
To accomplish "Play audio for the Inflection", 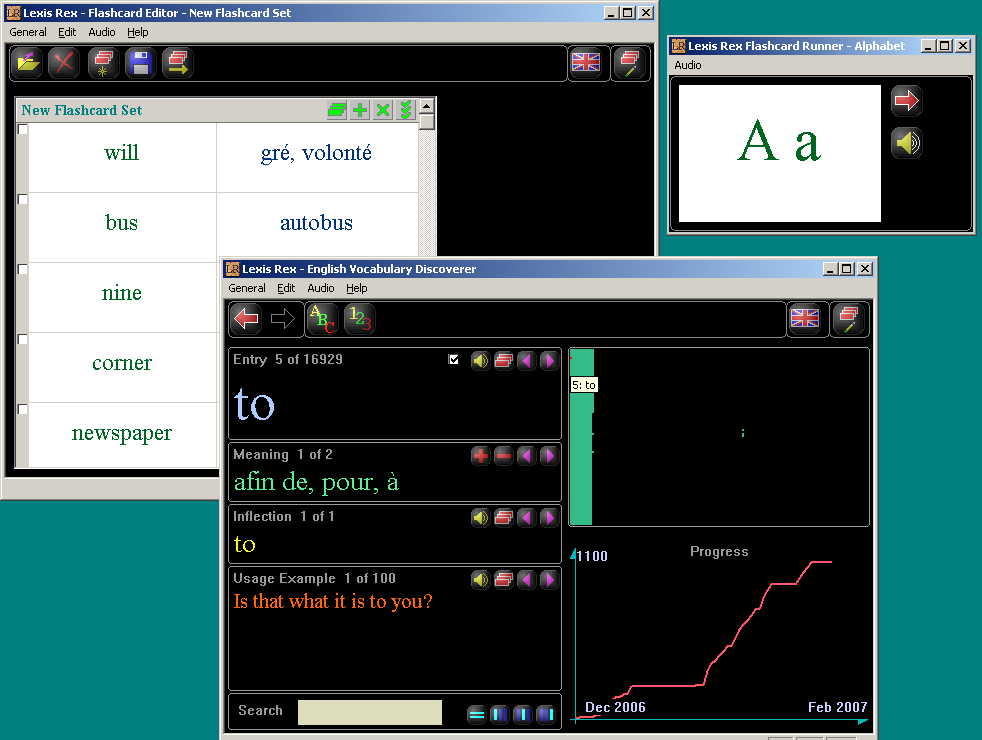I will point(480,518).
